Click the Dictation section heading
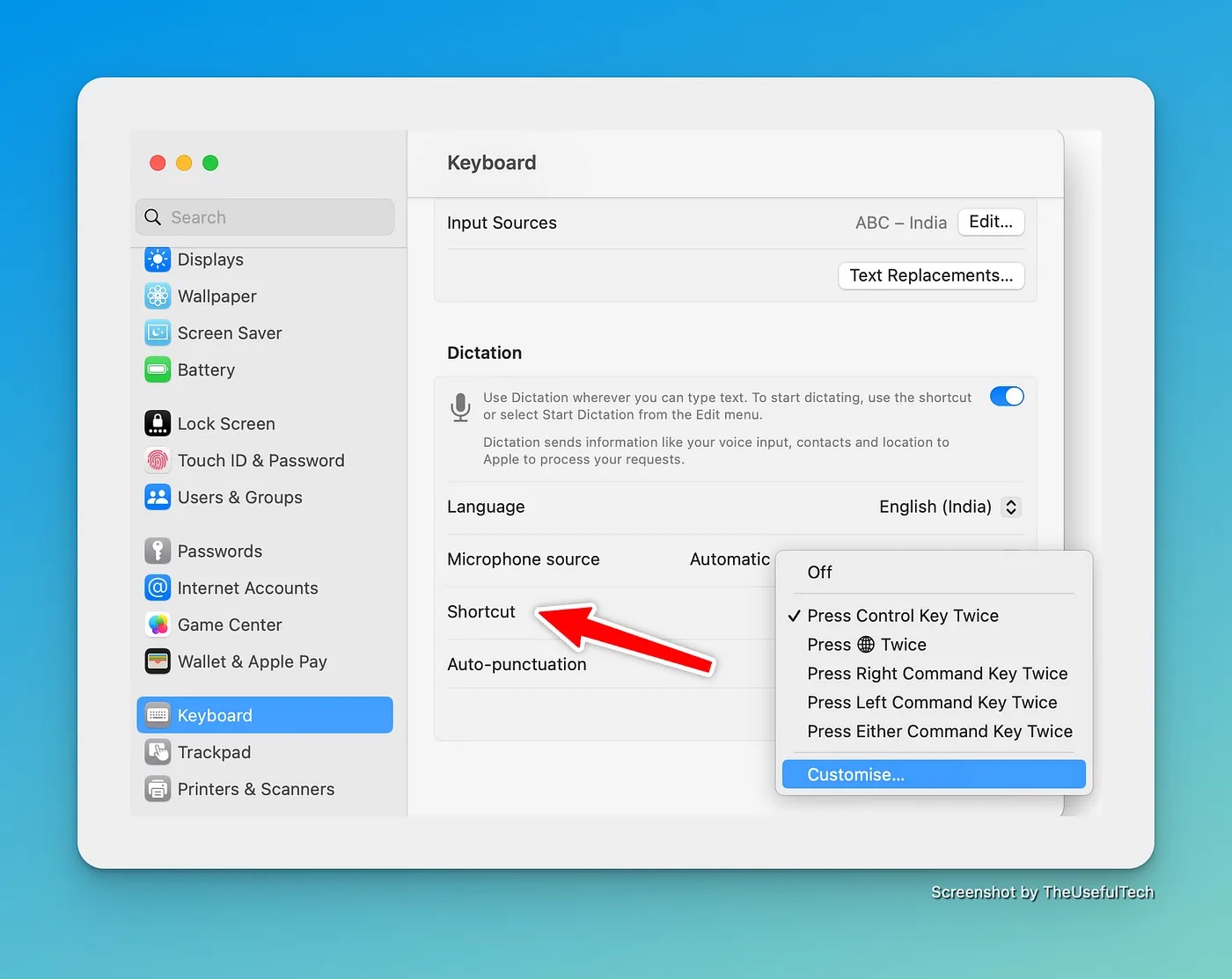1232x979 pixels. (484, 353)
